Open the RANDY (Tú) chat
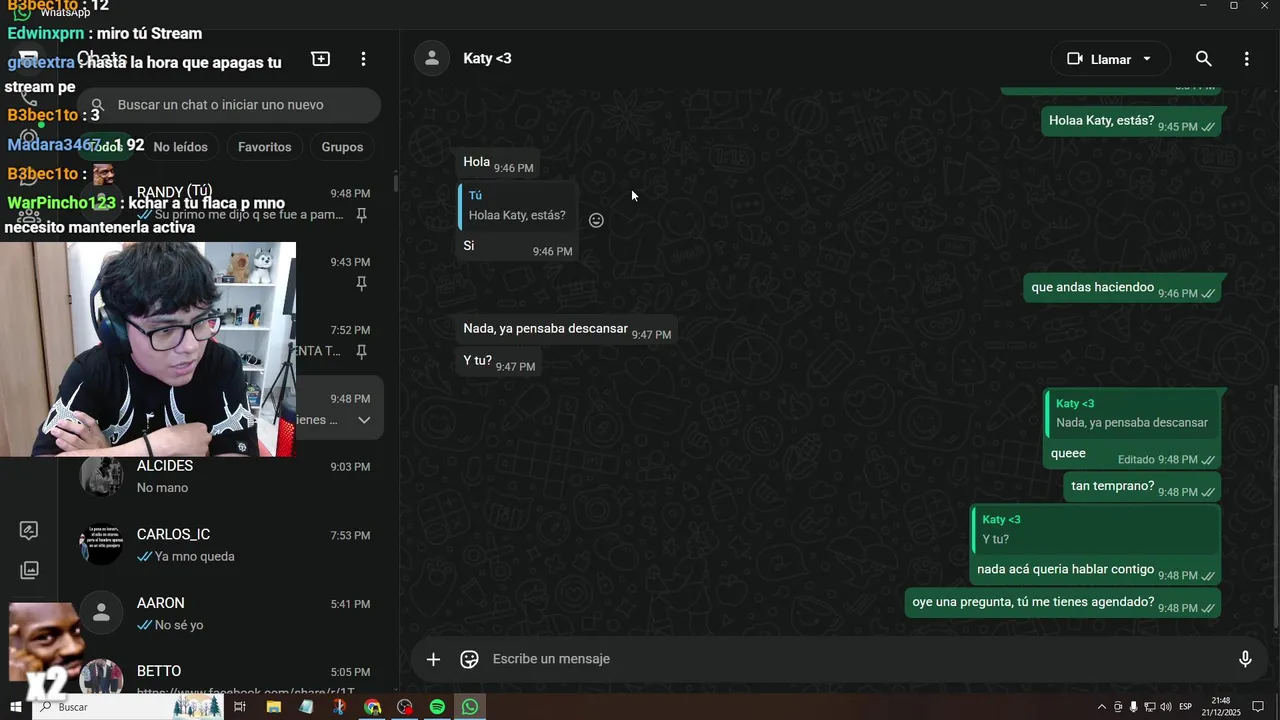The image size is (1280, 720). [x=227, y=203]
